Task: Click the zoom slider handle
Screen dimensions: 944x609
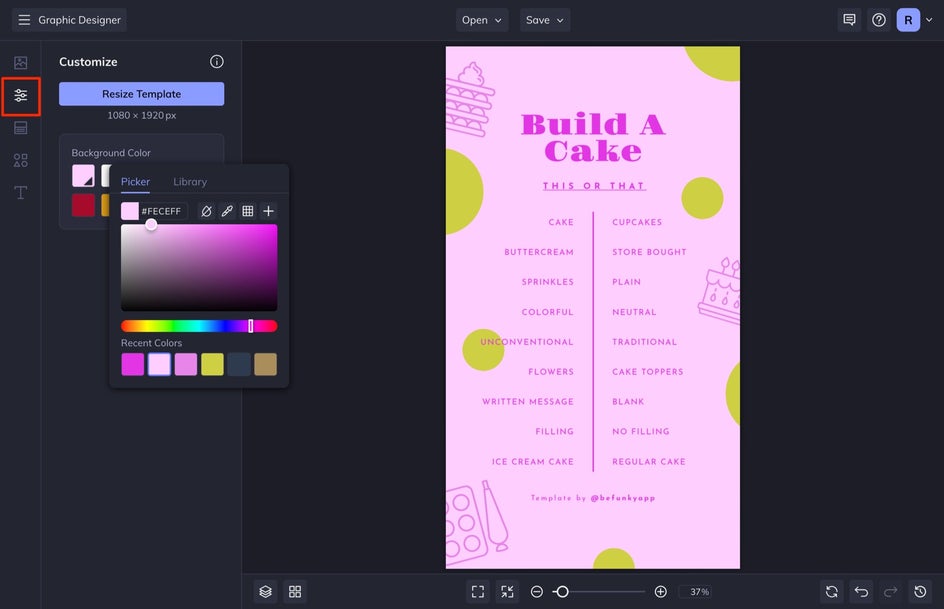Action: click(x=562, y=592)
